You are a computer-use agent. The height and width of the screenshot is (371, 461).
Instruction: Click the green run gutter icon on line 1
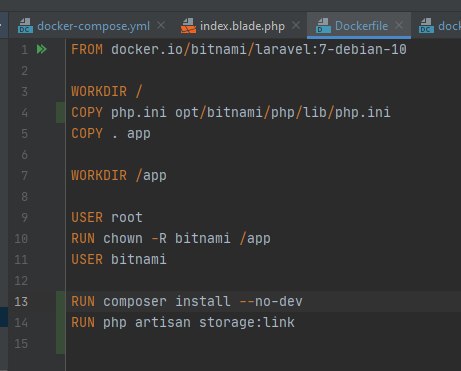coord(42,49)
